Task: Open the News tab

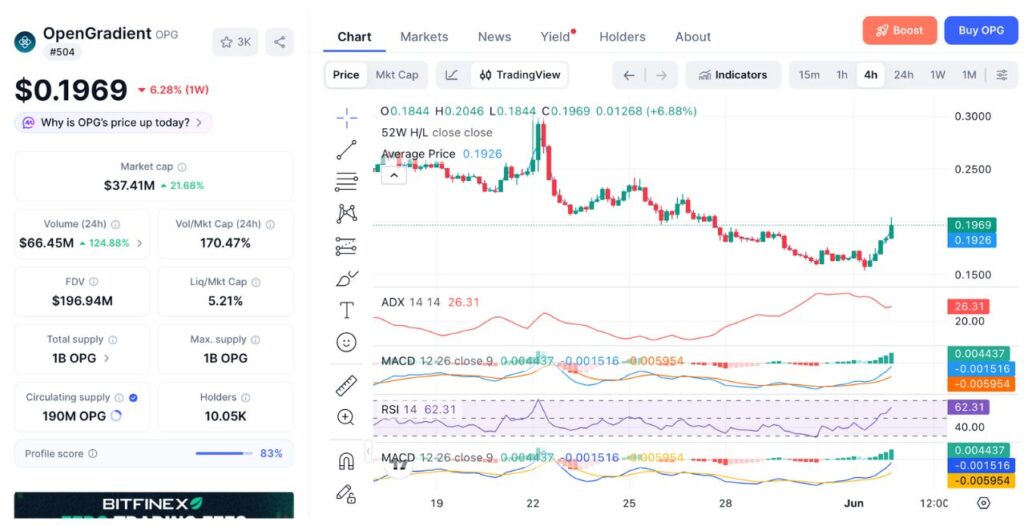Action: point(494,37)
